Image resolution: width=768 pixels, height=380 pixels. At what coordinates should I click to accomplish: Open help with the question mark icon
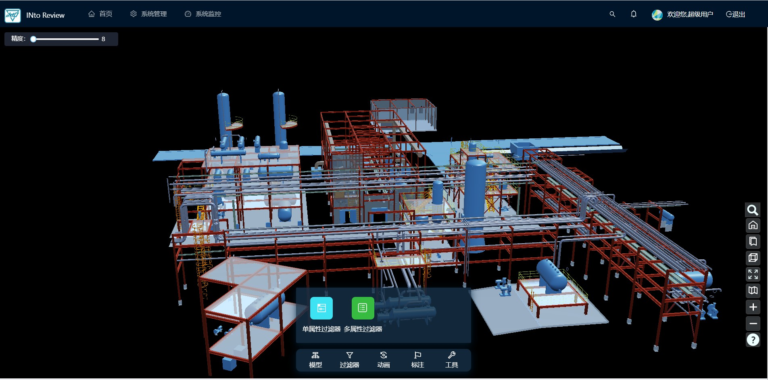[x=753, y=339]
